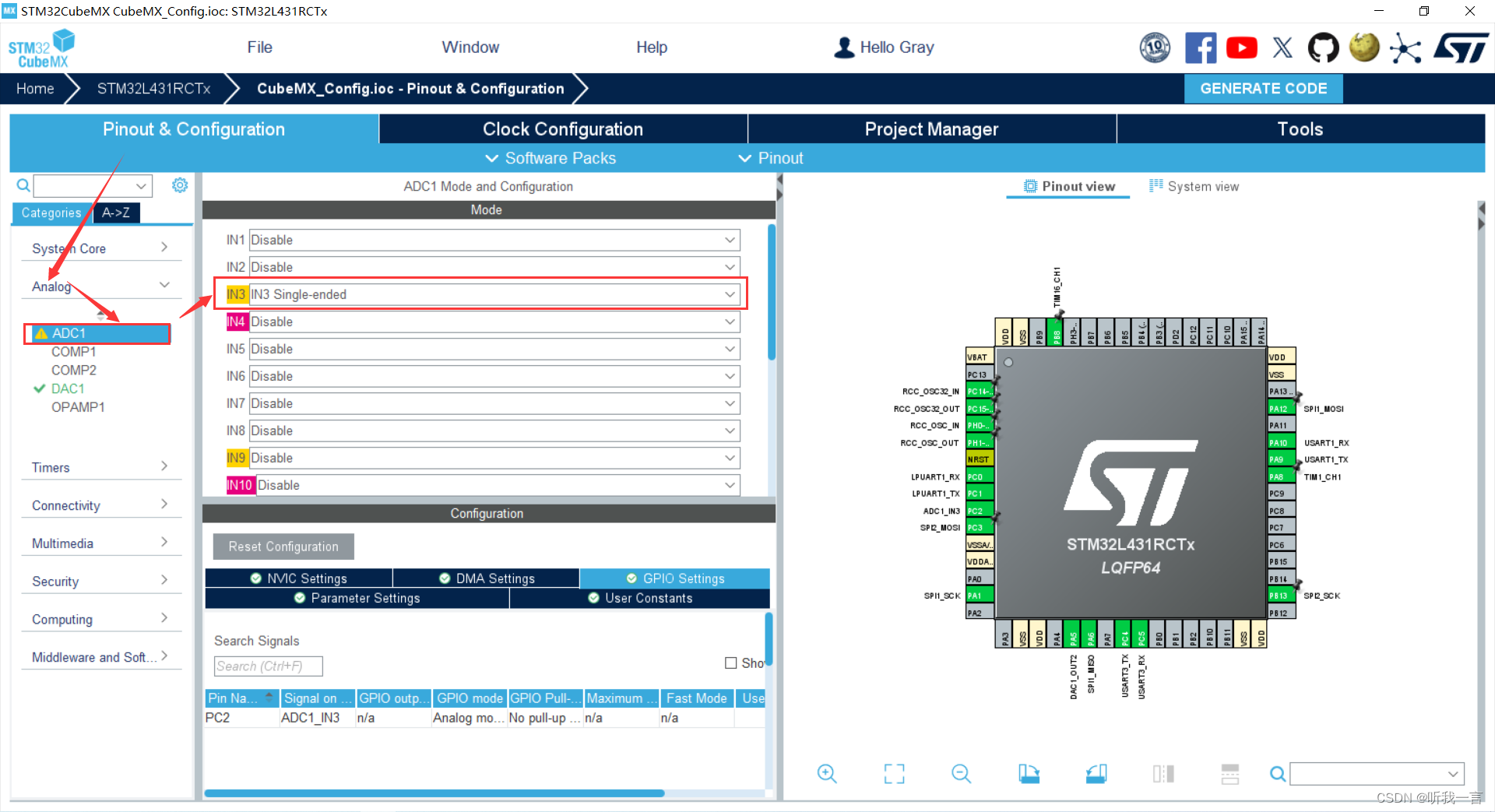The width and height of the screenshot is (1495, 812).
Task: Switch category list to A->Z tab
Action: (116, 213)
